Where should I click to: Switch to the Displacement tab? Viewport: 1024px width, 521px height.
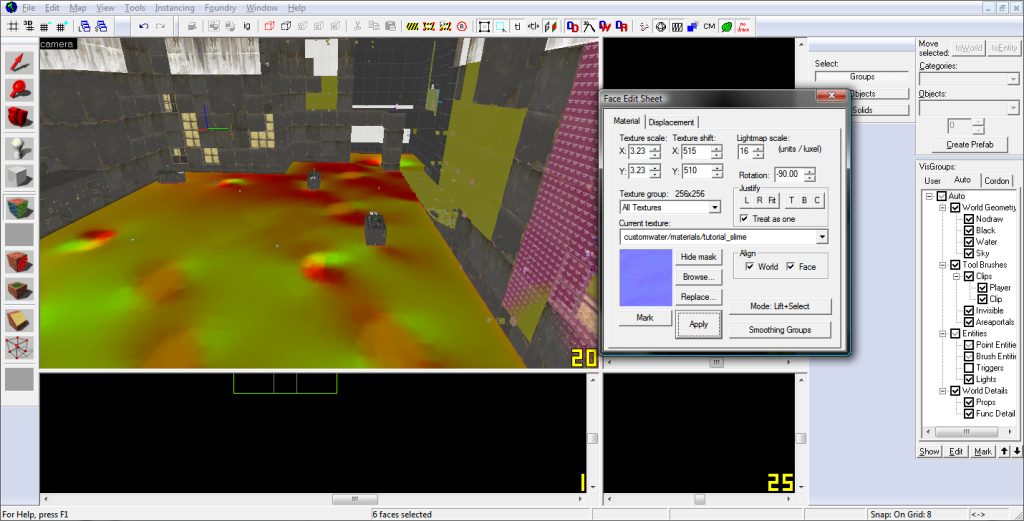click(671, 122)
